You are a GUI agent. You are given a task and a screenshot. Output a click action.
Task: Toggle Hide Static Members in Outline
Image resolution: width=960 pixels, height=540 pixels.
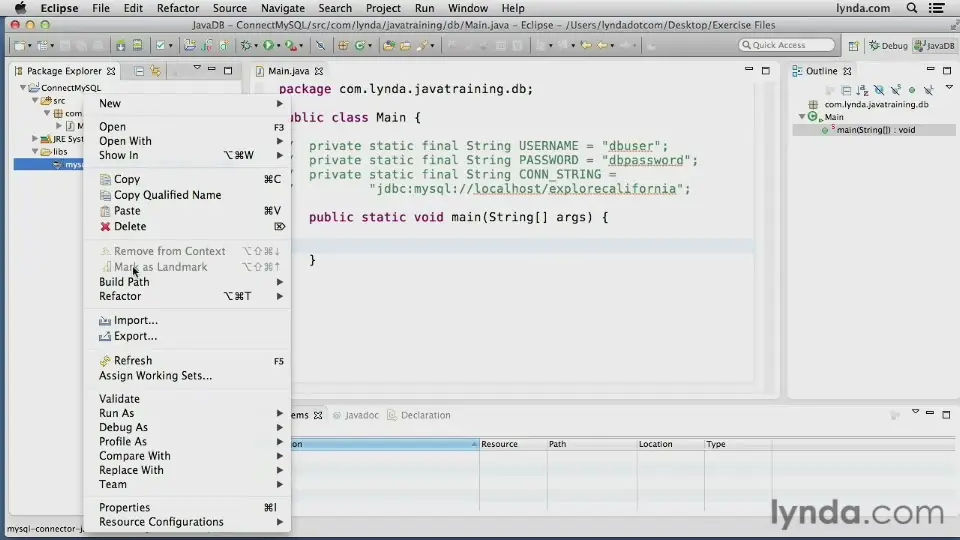pos(896,91)
